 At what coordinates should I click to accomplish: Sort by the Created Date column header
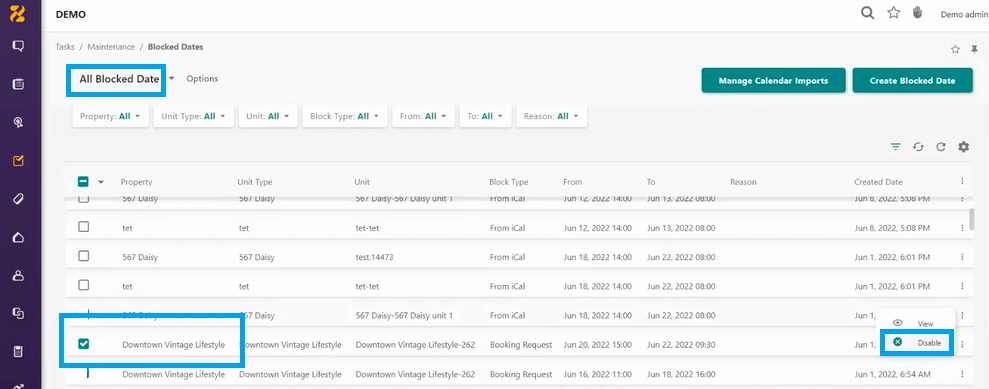click(878, 182)
